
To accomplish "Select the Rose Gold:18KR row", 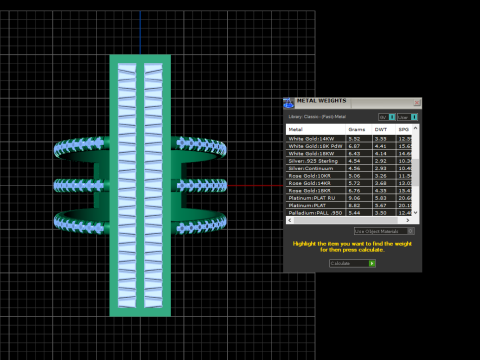I will pos(349,191).
